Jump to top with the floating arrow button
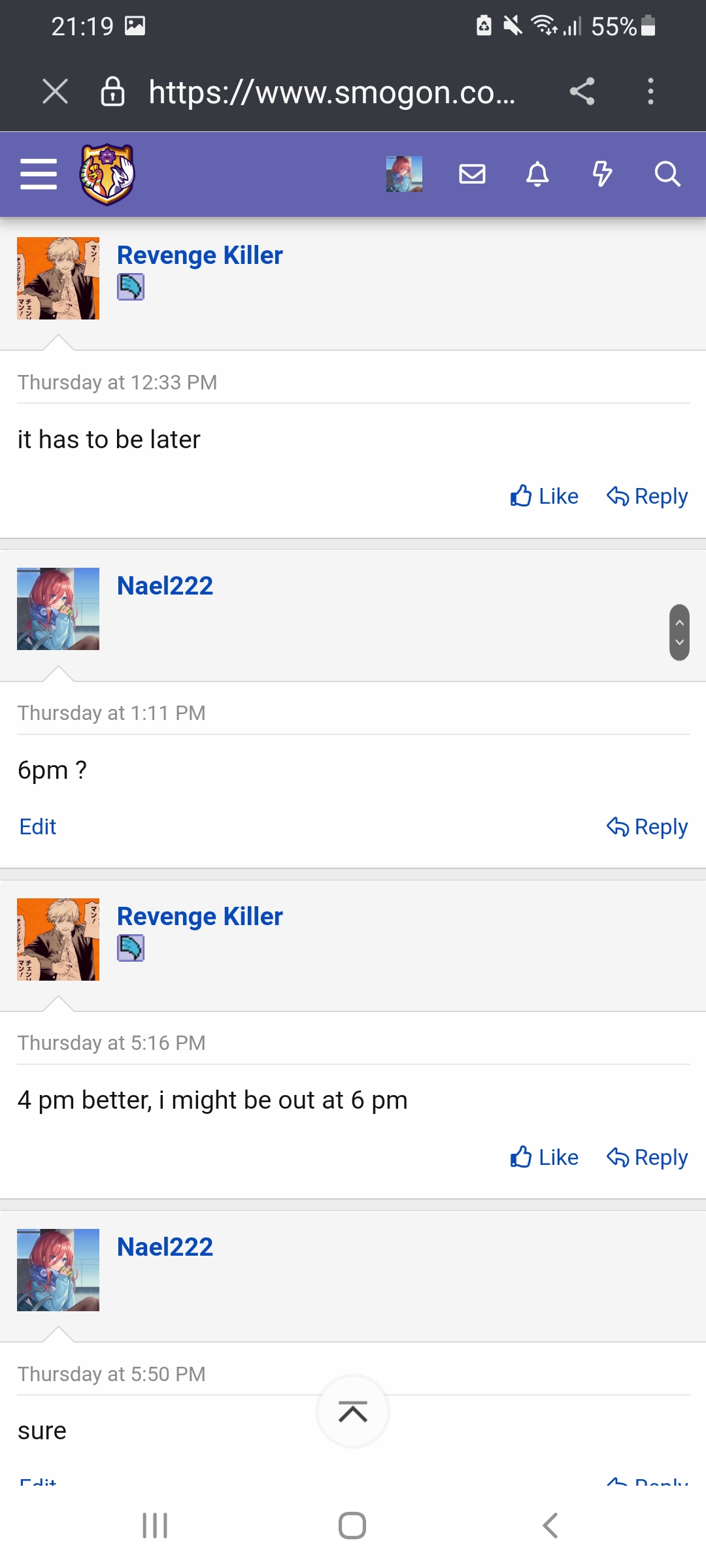 pos(353,1412)
